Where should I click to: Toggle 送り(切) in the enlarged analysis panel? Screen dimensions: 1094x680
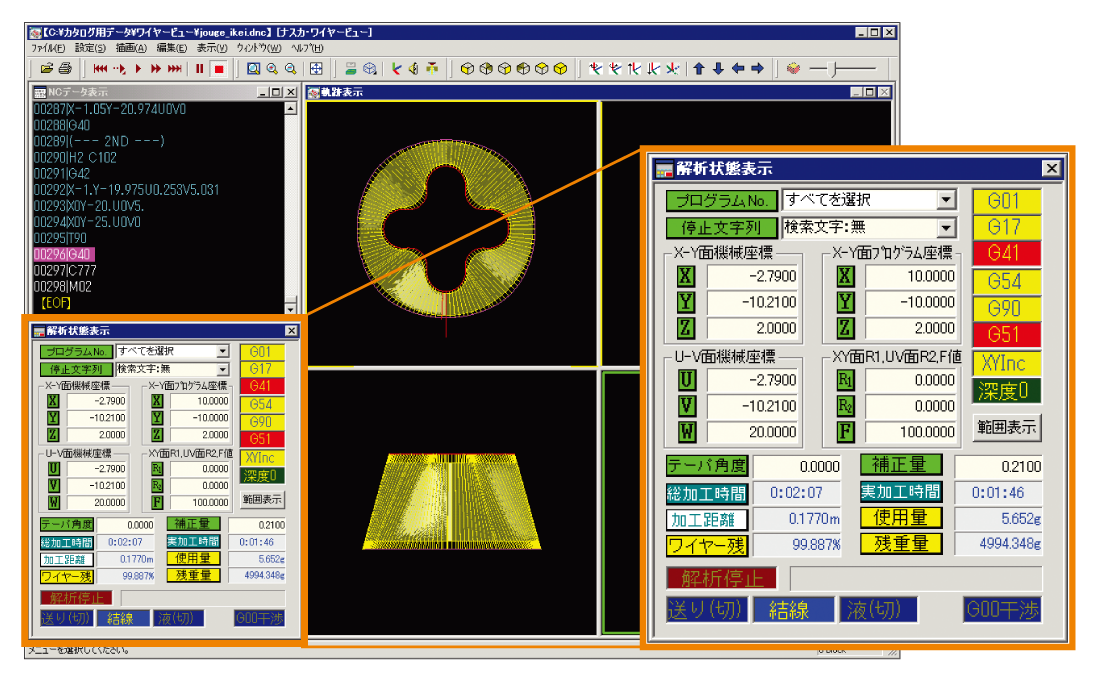tap(707, 610)
